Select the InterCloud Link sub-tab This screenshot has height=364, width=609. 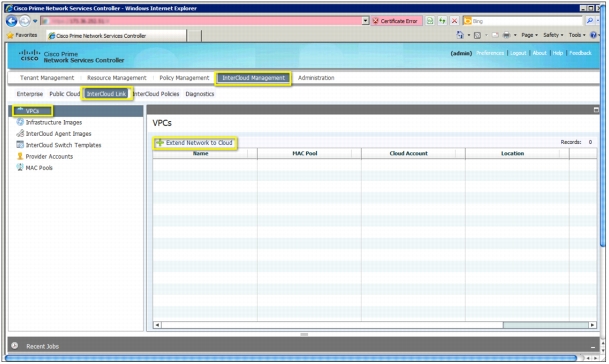coord(106,94)
